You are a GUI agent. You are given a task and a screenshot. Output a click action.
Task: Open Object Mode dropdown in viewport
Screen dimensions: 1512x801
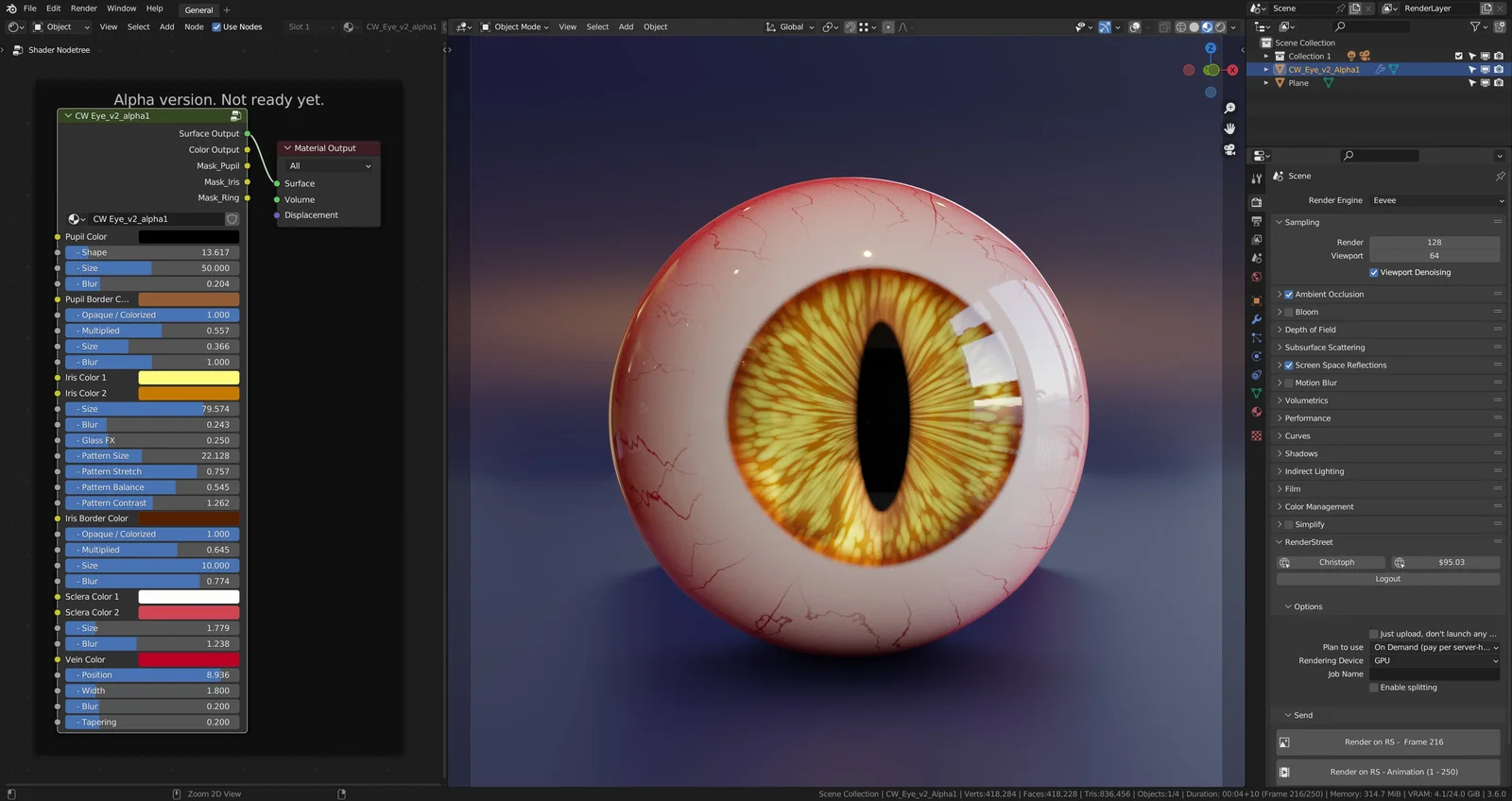[x=515, y=27]
